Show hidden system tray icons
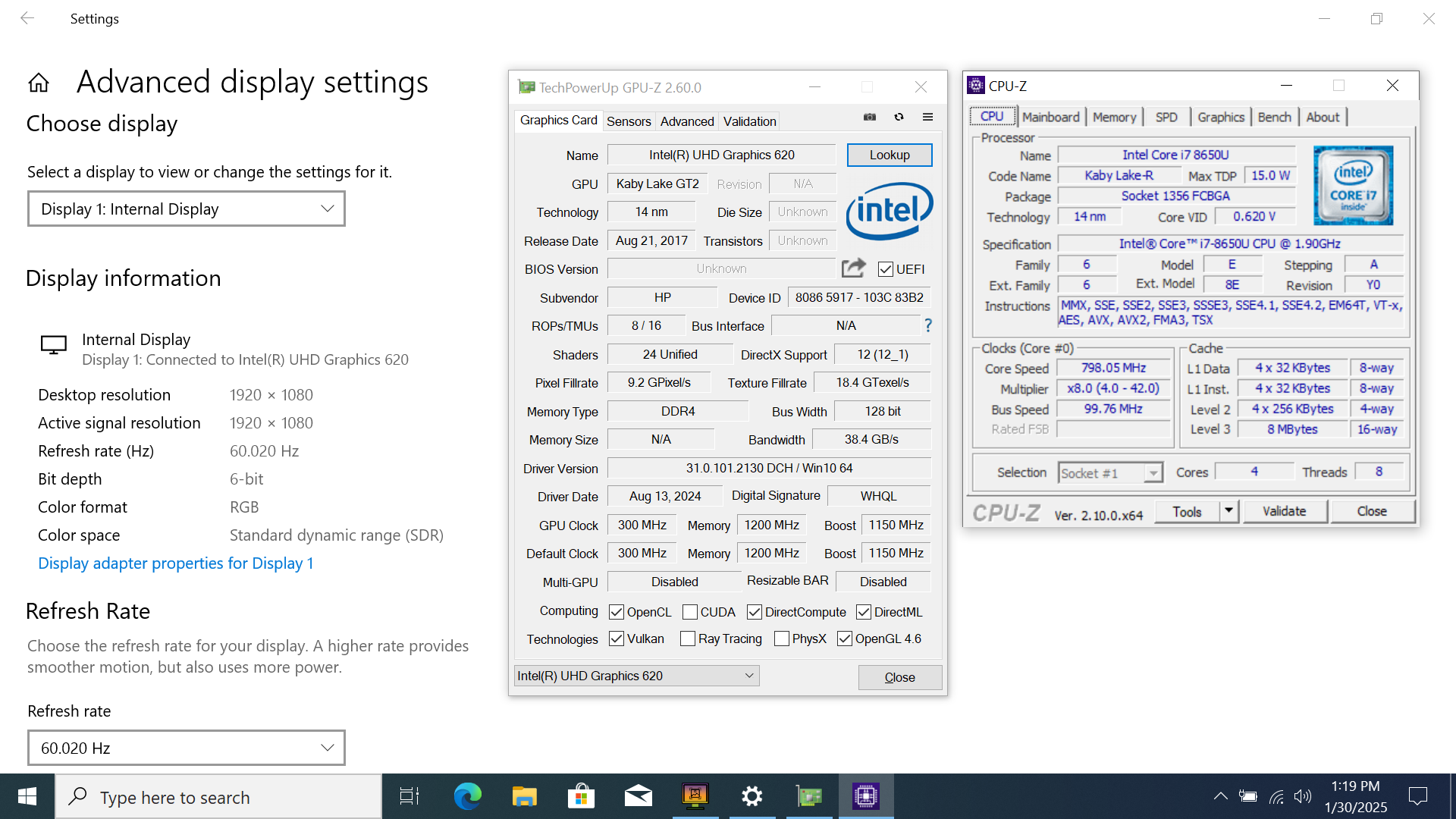 [x=1220, y=796]
